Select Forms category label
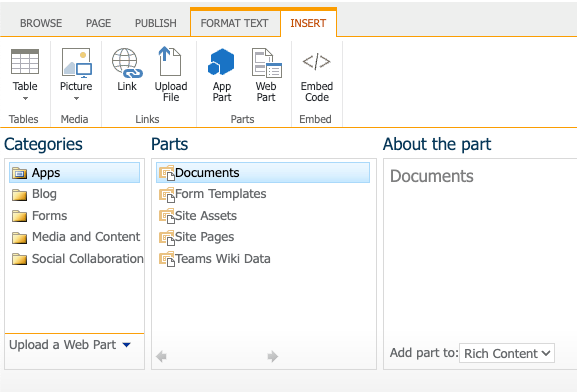 click(50, 216)
